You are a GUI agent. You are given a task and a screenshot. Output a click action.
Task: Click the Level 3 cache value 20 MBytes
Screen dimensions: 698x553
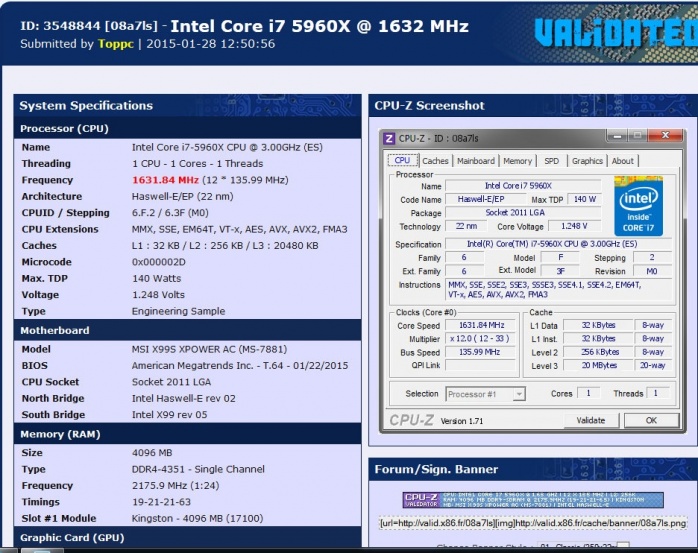pos(599,366)
